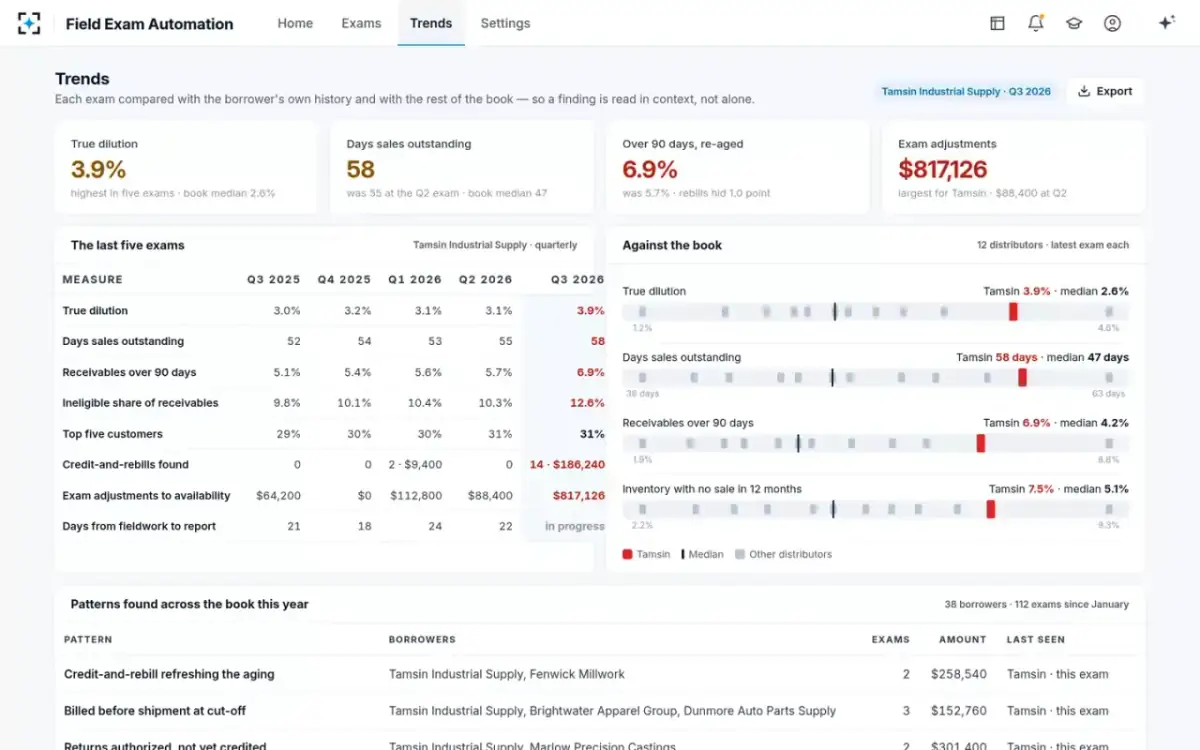Click the Tamsin Industrial Supply · Q3 2026 chip
This screenshot has height=750, width=1200.
[x=966, y=91]
